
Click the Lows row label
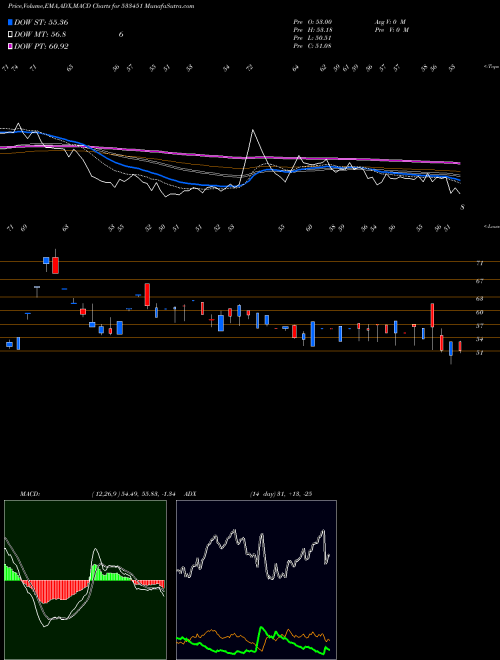pos(491,226)
